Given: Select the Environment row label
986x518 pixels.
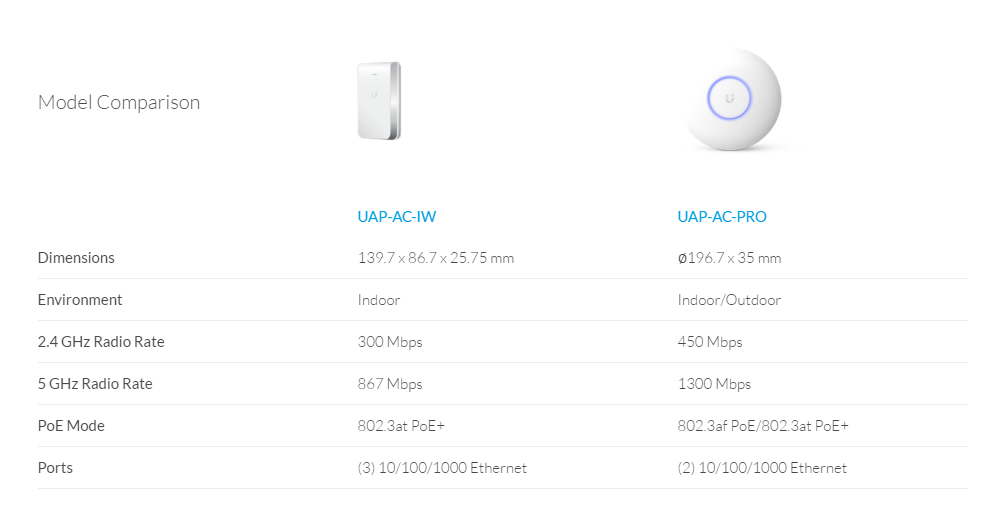Looking at the screenshot, I should 80,300.
